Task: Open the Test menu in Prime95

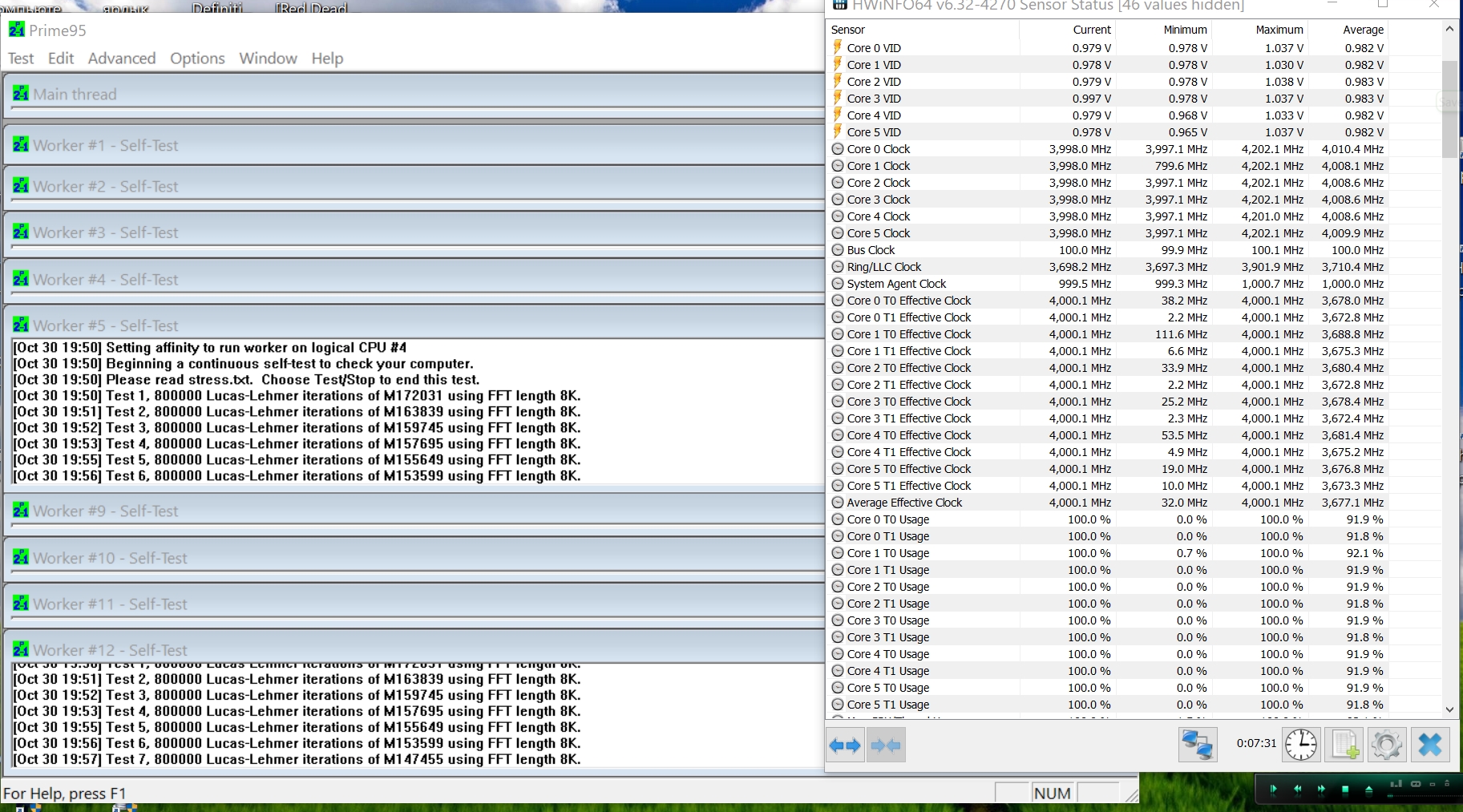Action: [21, 59]
